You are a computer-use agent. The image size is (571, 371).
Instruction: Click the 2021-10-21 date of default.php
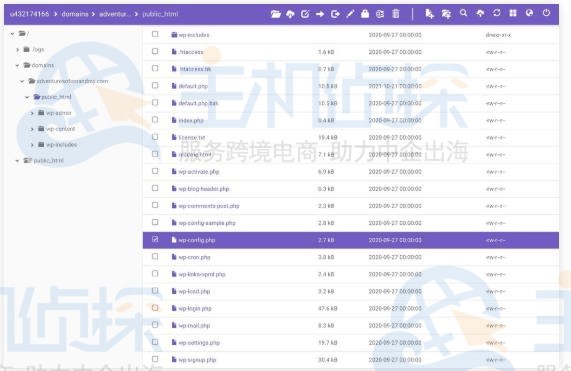(x=395, y=86)
